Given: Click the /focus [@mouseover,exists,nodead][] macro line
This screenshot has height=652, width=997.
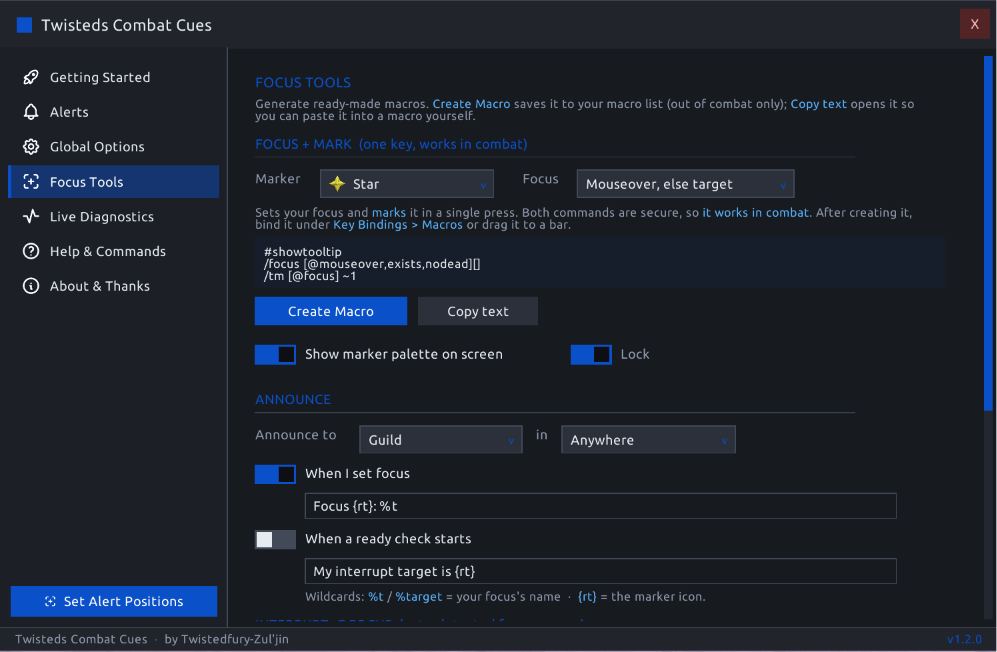Looking at the screenshot, I should (x=372, y=264).
